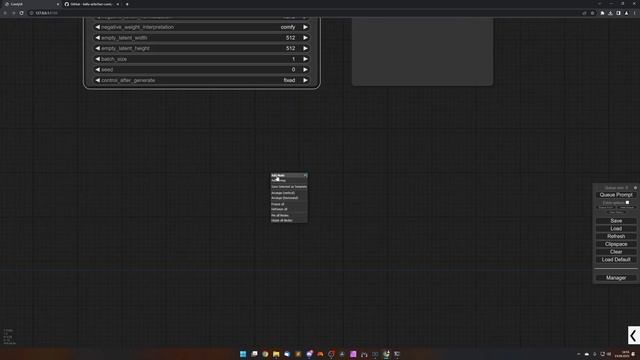Choose Unfreeze all in context menu
This screenshot has width=640, height=360.
click(x=289, y=209)
